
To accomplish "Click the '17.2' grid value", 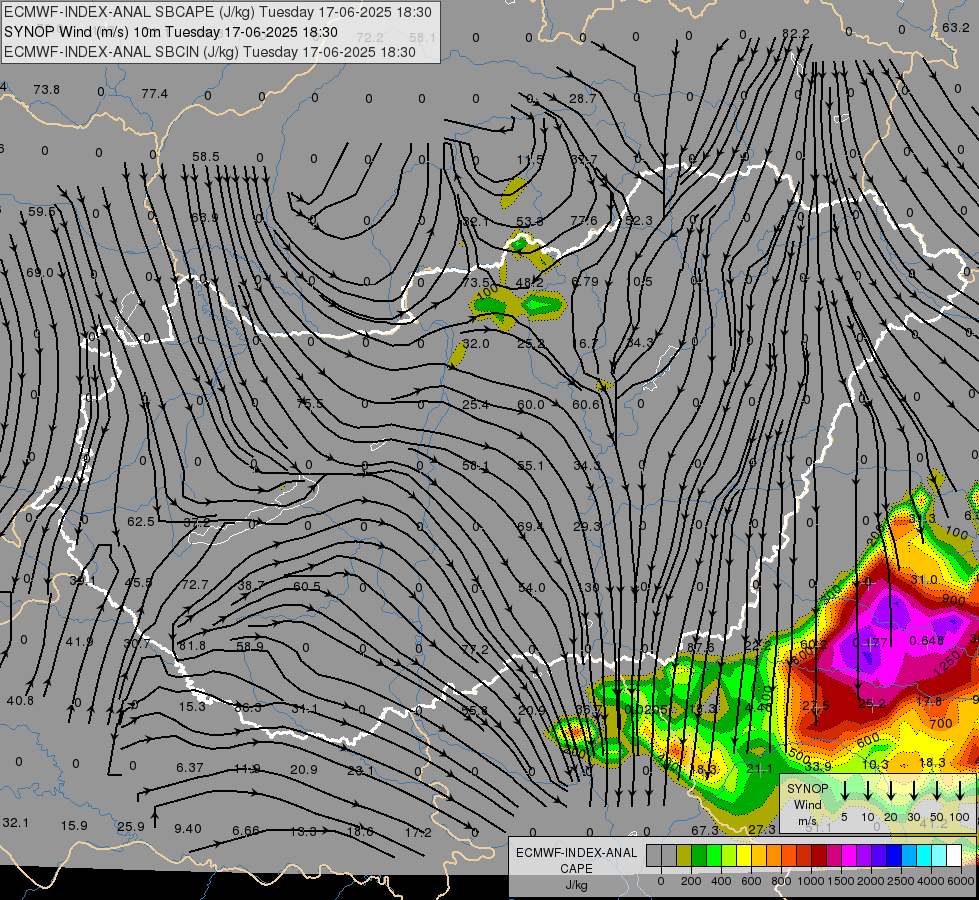I will tap(418, 832).
